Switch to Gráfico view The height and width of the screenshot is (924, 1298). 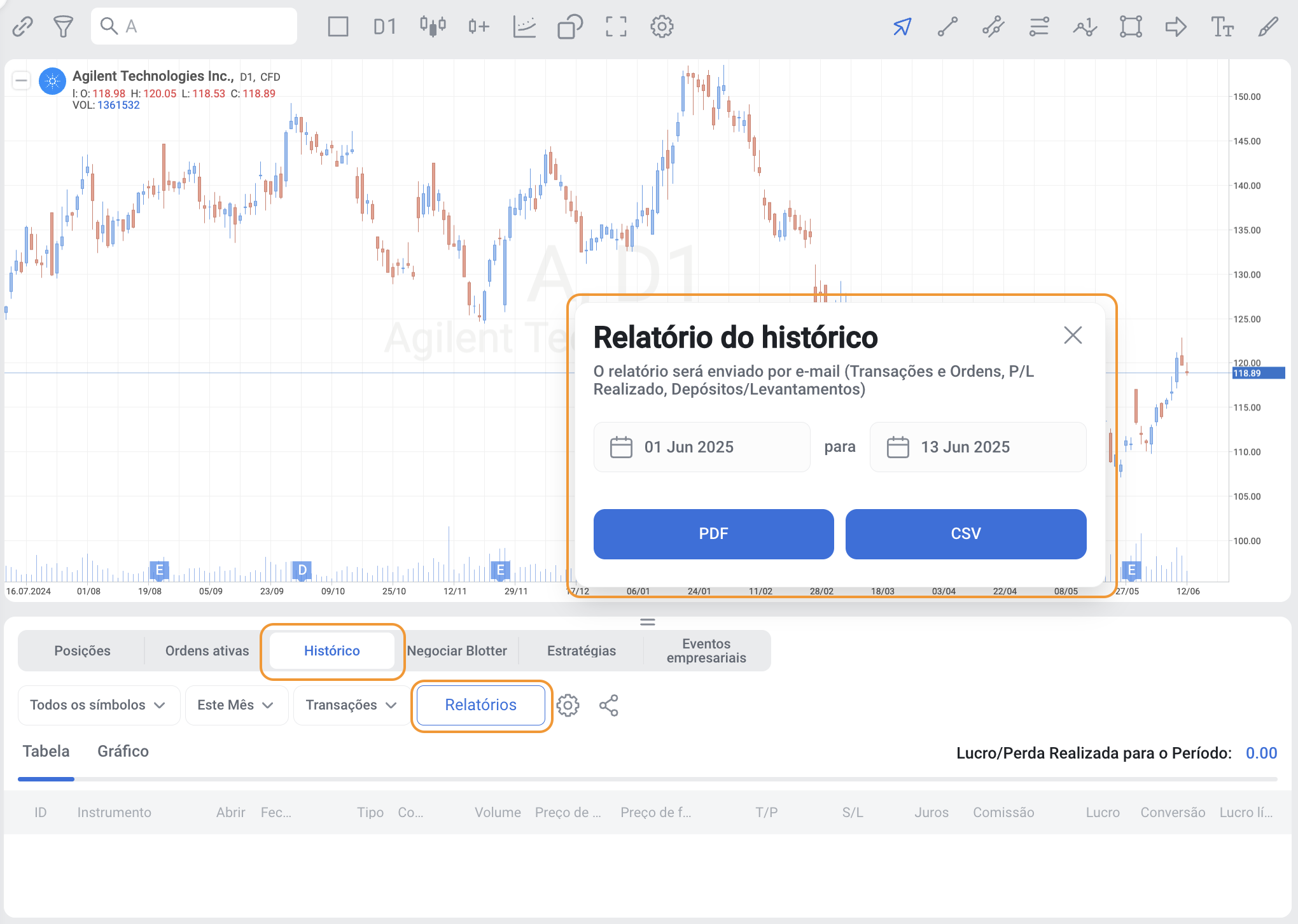tap(123, 752)
